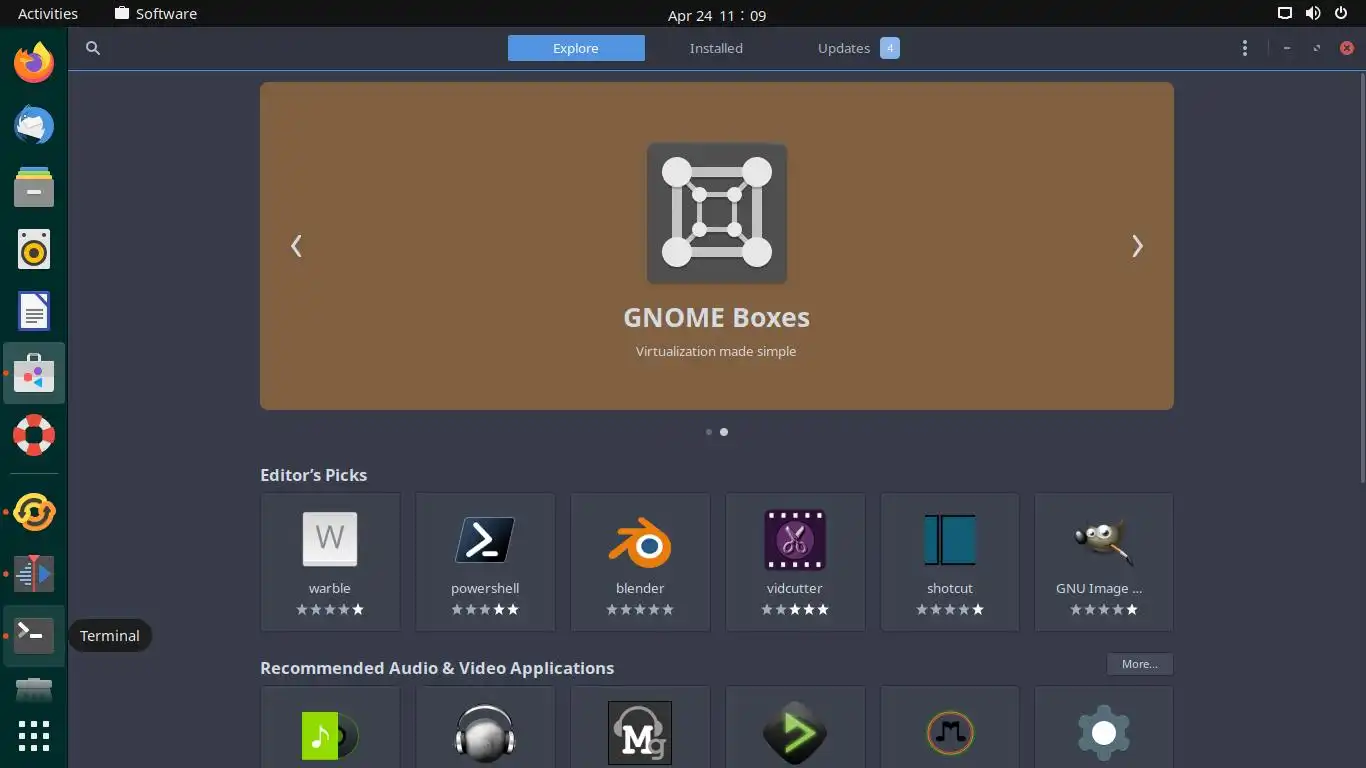Open the shotcut app card
1366x768 pixels.
950,562
